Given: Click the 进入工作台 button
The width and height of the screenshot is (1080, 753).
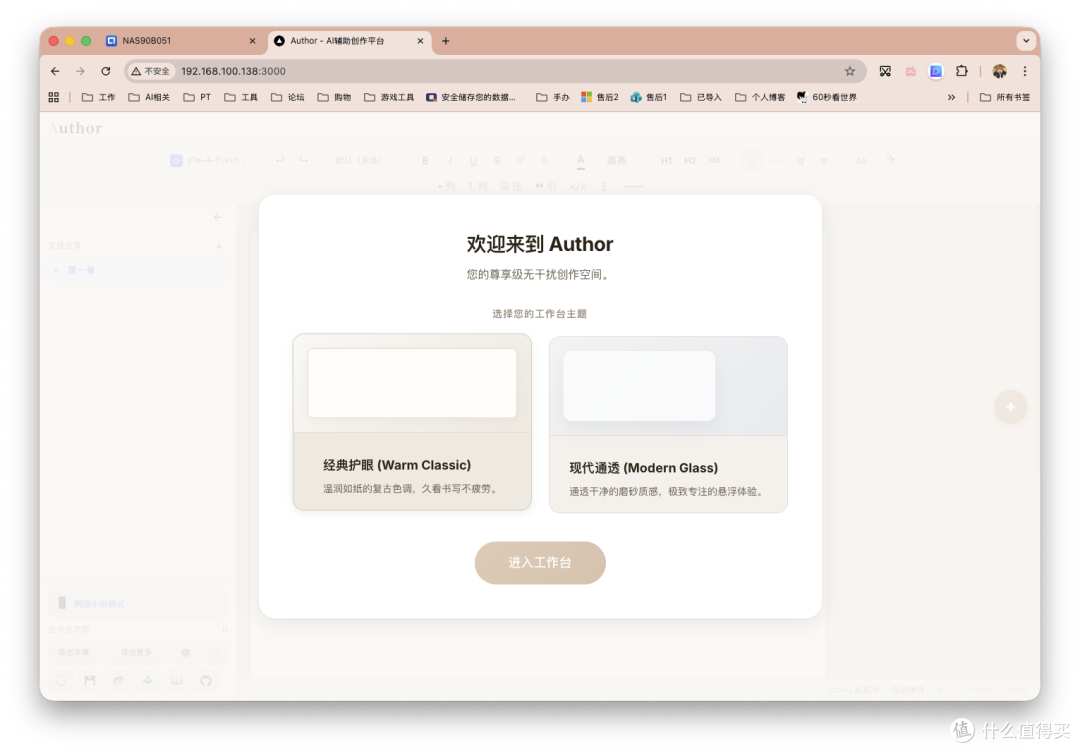Looking at the screenshot, I should 540,563.
